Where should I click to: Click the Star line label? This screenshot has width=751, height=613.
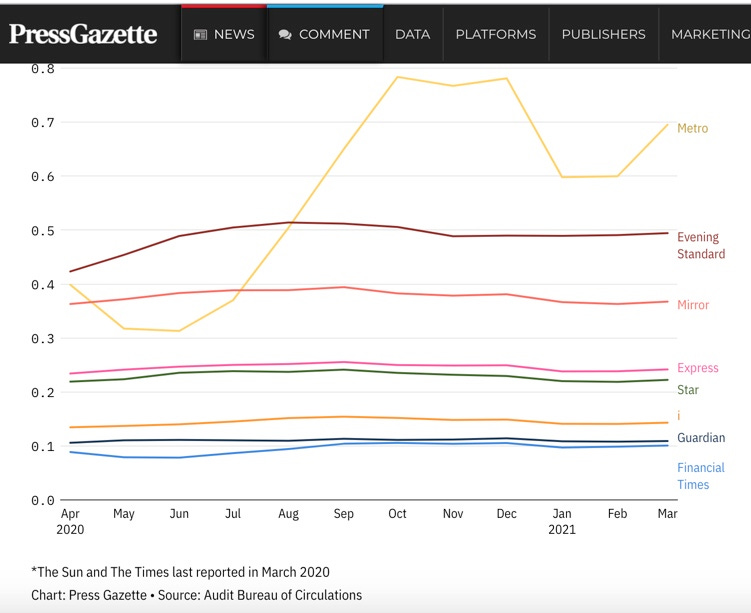(x=688, y=390)
